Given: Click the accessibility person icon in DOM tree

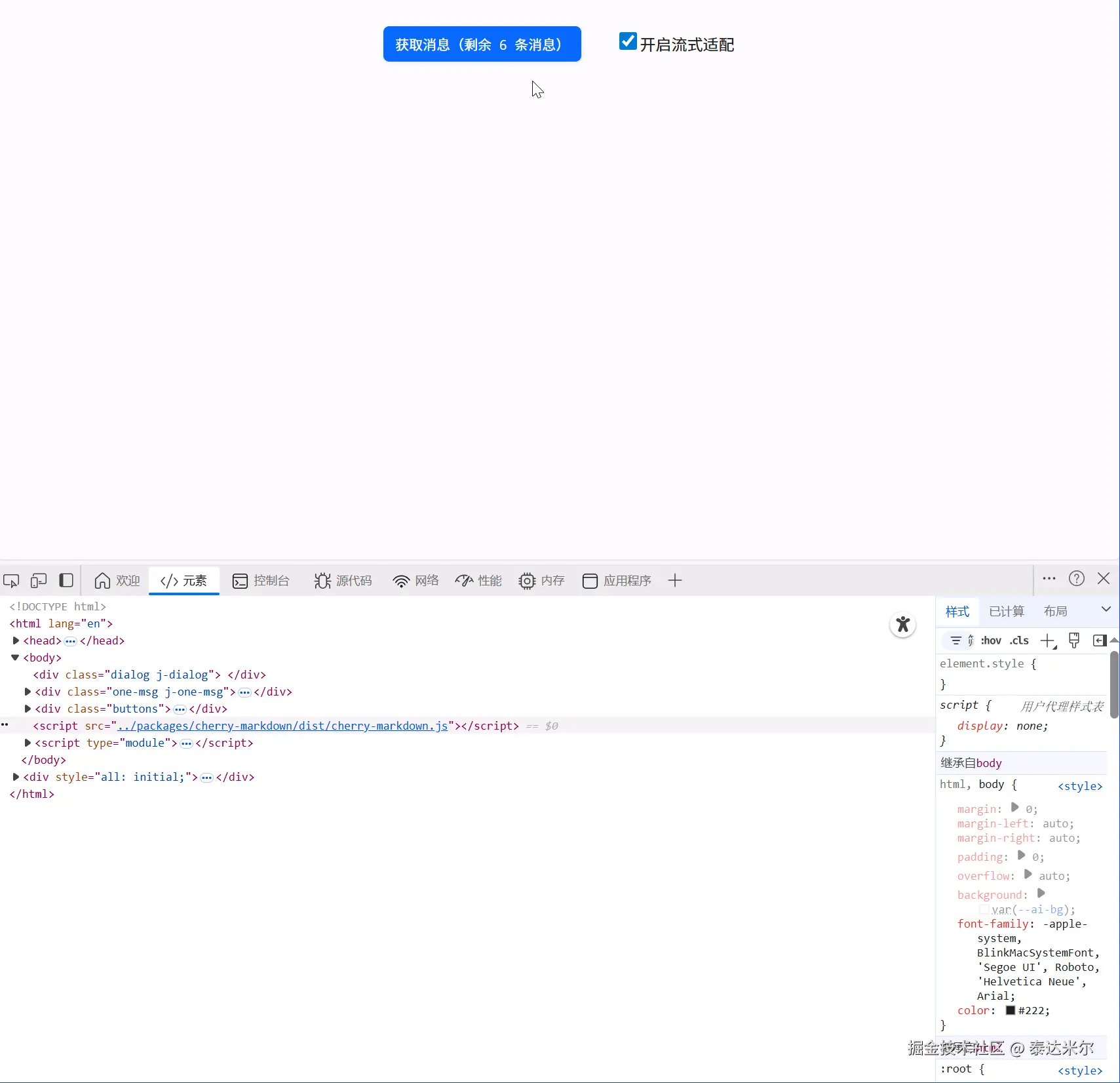Looking at the screenshot, I should coord(902,624).
